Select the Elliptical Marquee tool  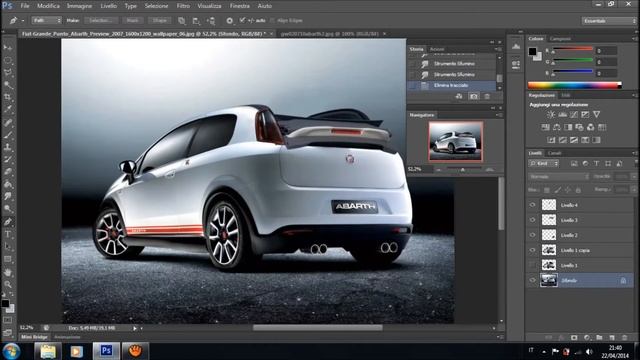(8, 60)
